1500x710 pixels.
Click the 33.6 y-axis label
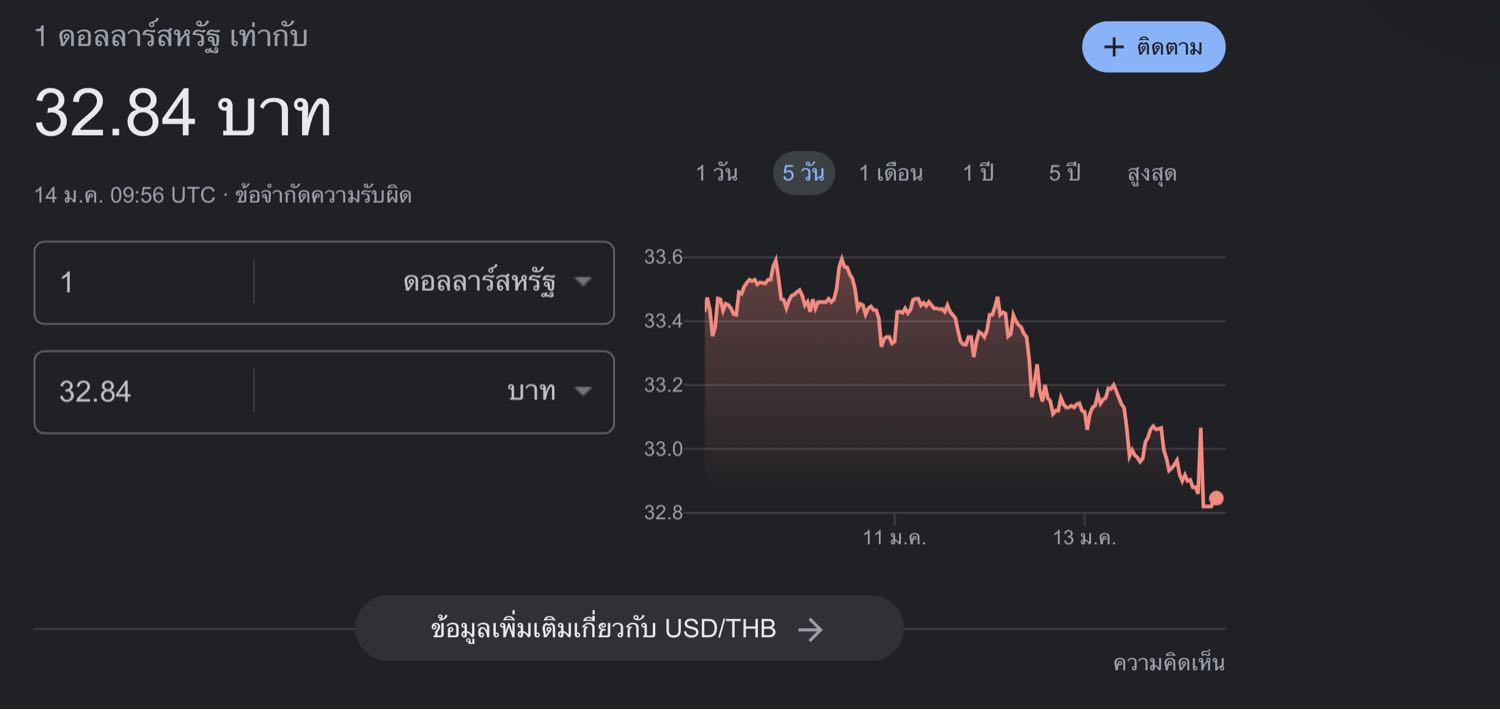pyautogui.click(x=663, y=257)
